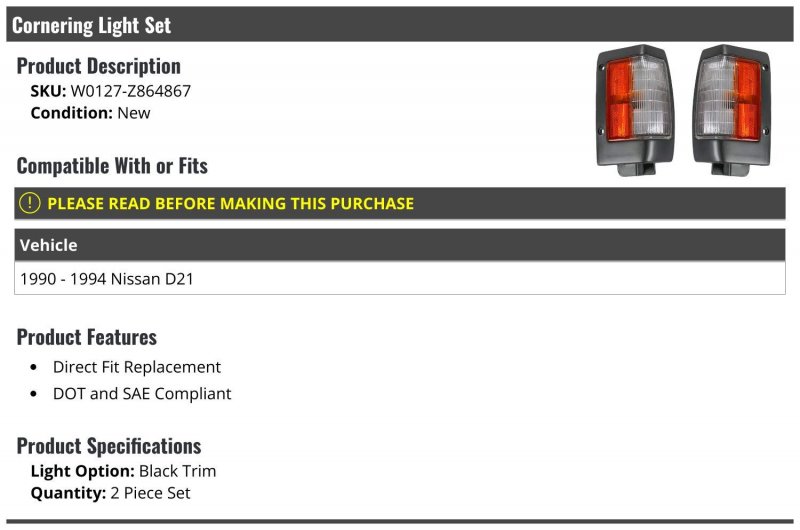This screenshot has height=530, width=800.
Task: Click the Condition: New text
Action: (90, 113)
